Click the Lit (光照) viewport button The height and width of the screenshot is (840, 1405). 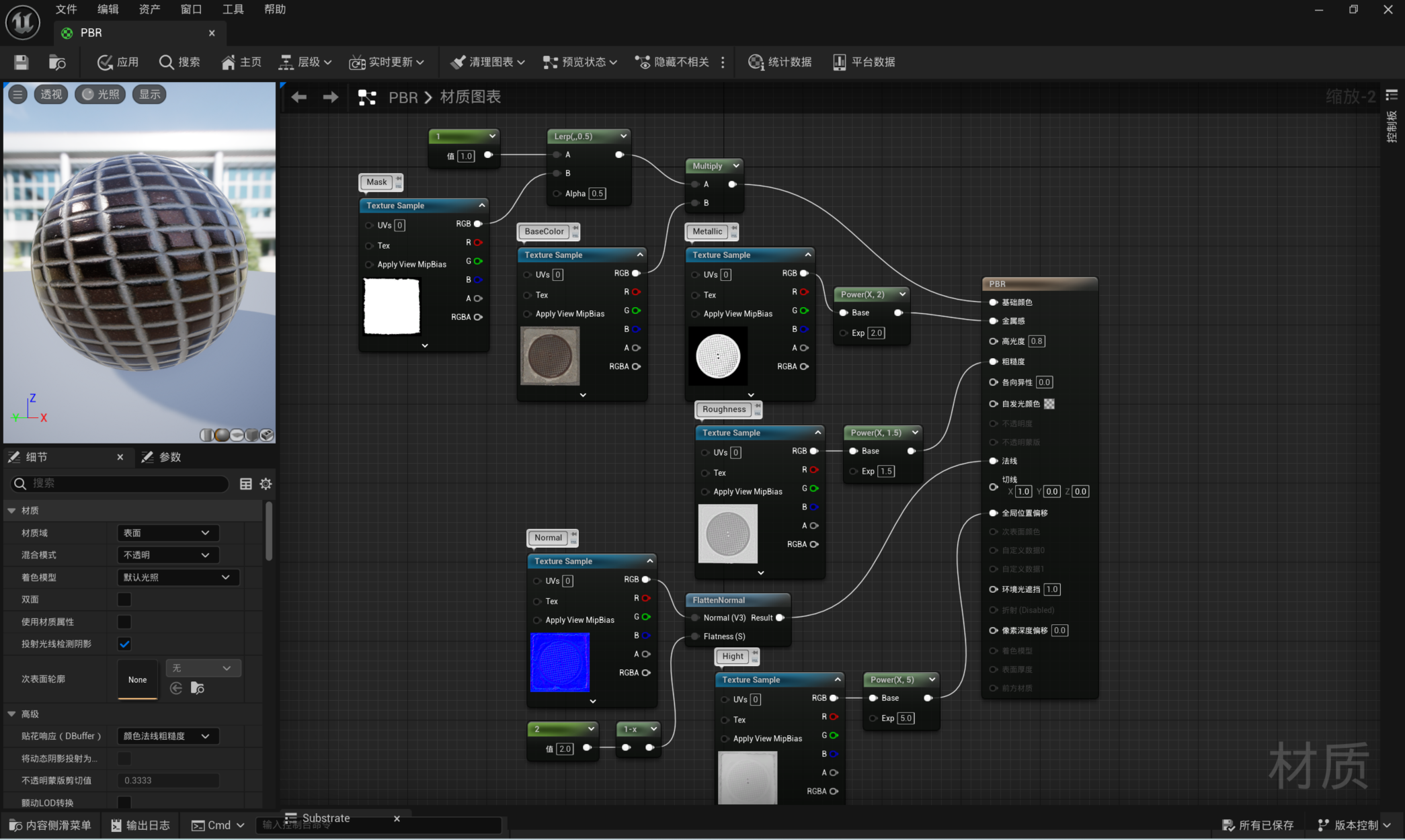(100, 94)
